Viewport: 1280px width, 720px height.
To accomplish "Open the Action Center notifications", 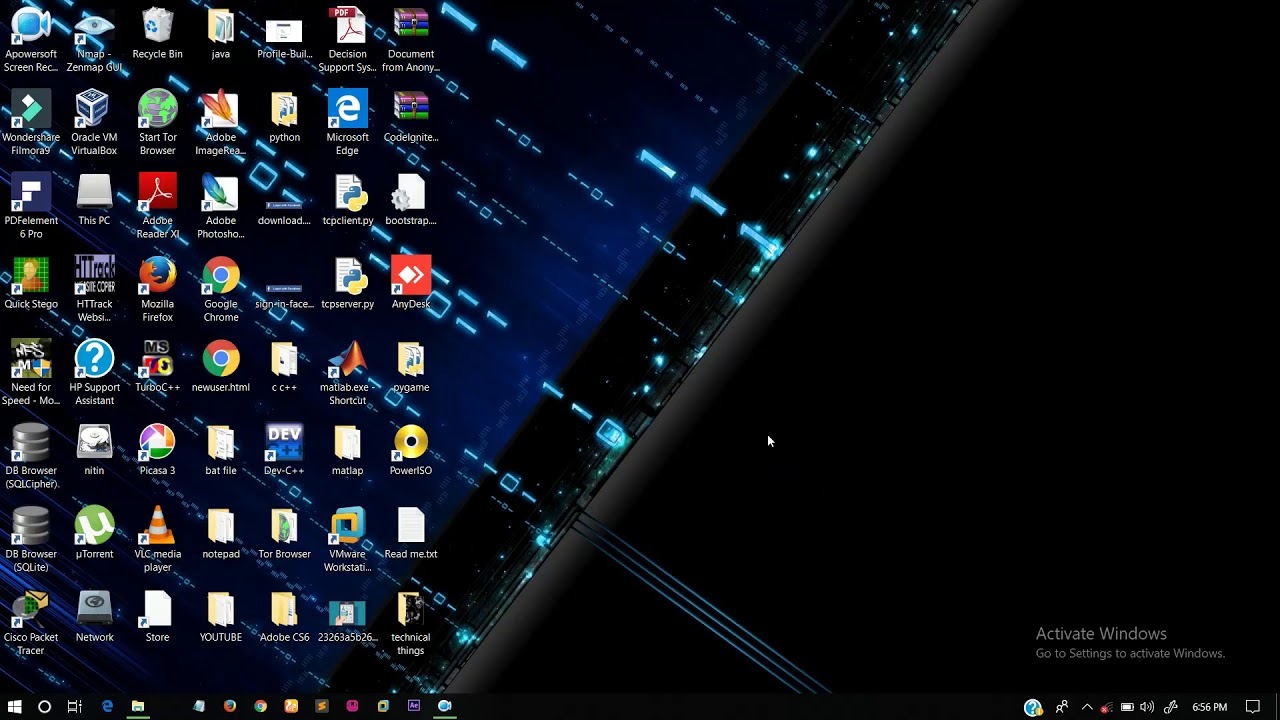I will point(1253,707).
